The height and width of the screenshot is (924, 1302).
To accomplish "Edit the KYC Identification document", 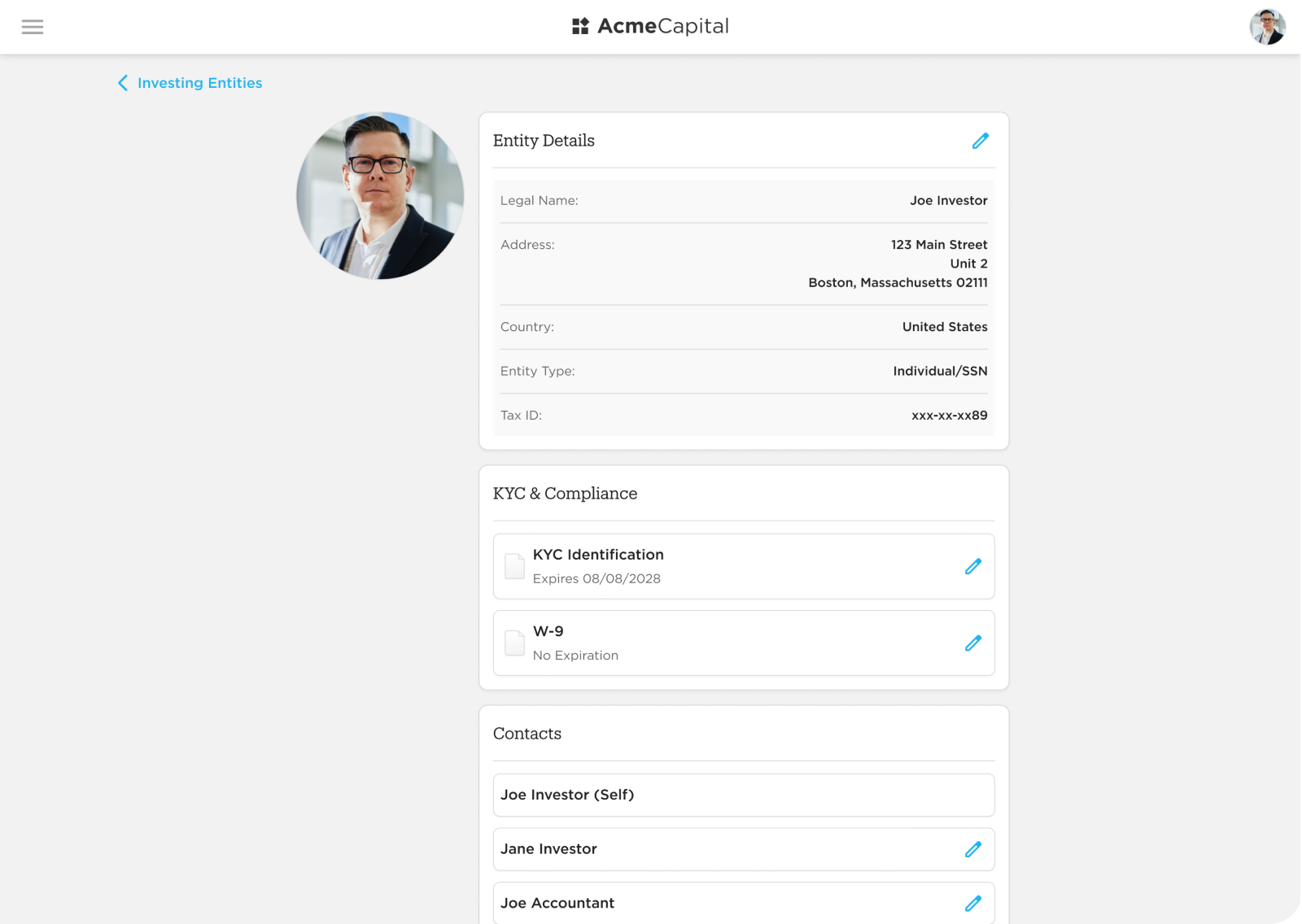I will pyautogui.click(x=972, y=566).
